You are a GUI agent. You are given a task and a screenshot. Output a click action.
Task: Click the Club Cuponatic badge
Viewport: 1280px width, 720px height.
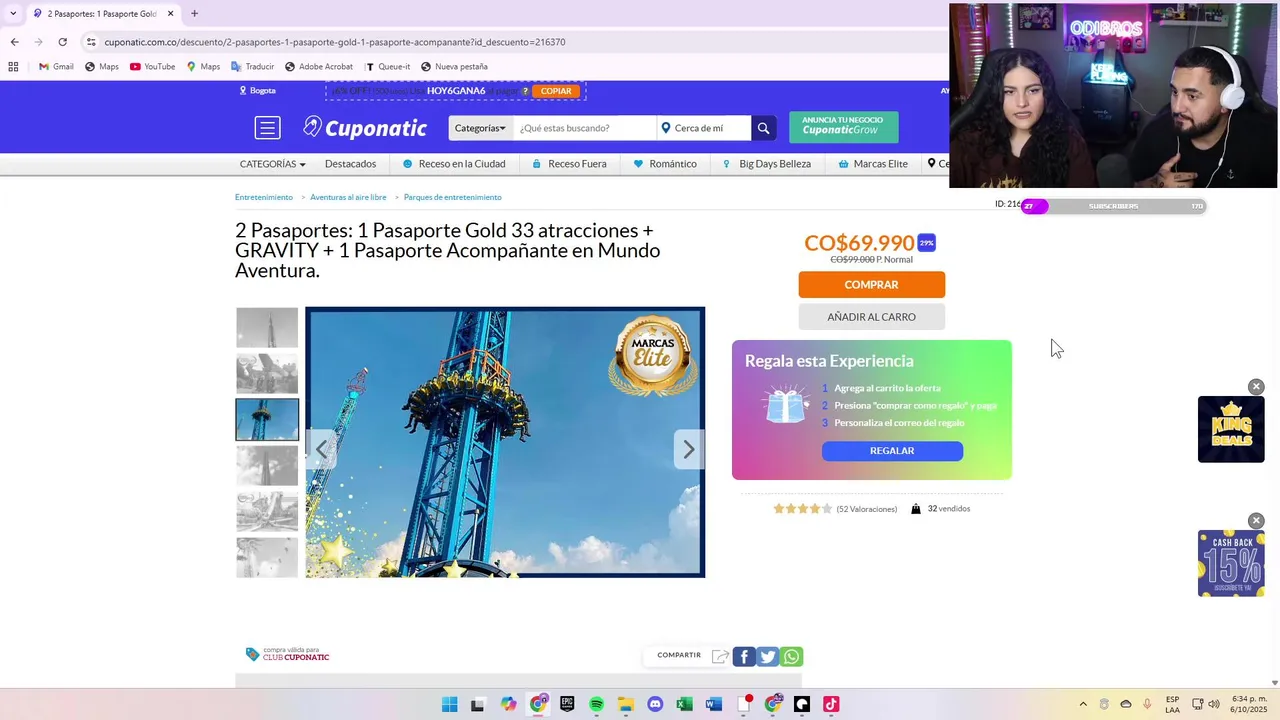coord(288,654)
